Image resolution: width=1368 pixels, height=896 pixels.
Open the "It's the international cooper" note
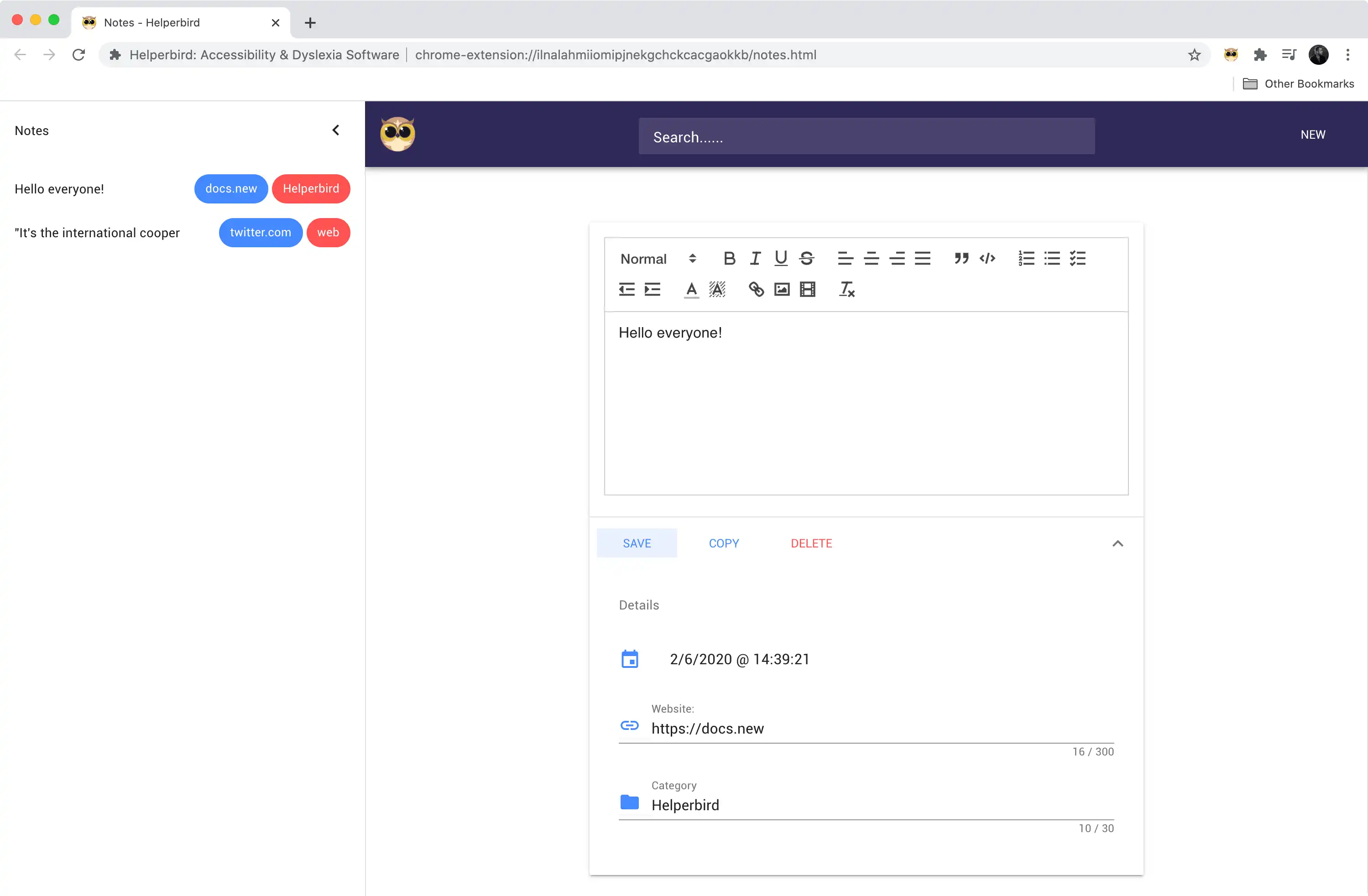coord(97,233)
